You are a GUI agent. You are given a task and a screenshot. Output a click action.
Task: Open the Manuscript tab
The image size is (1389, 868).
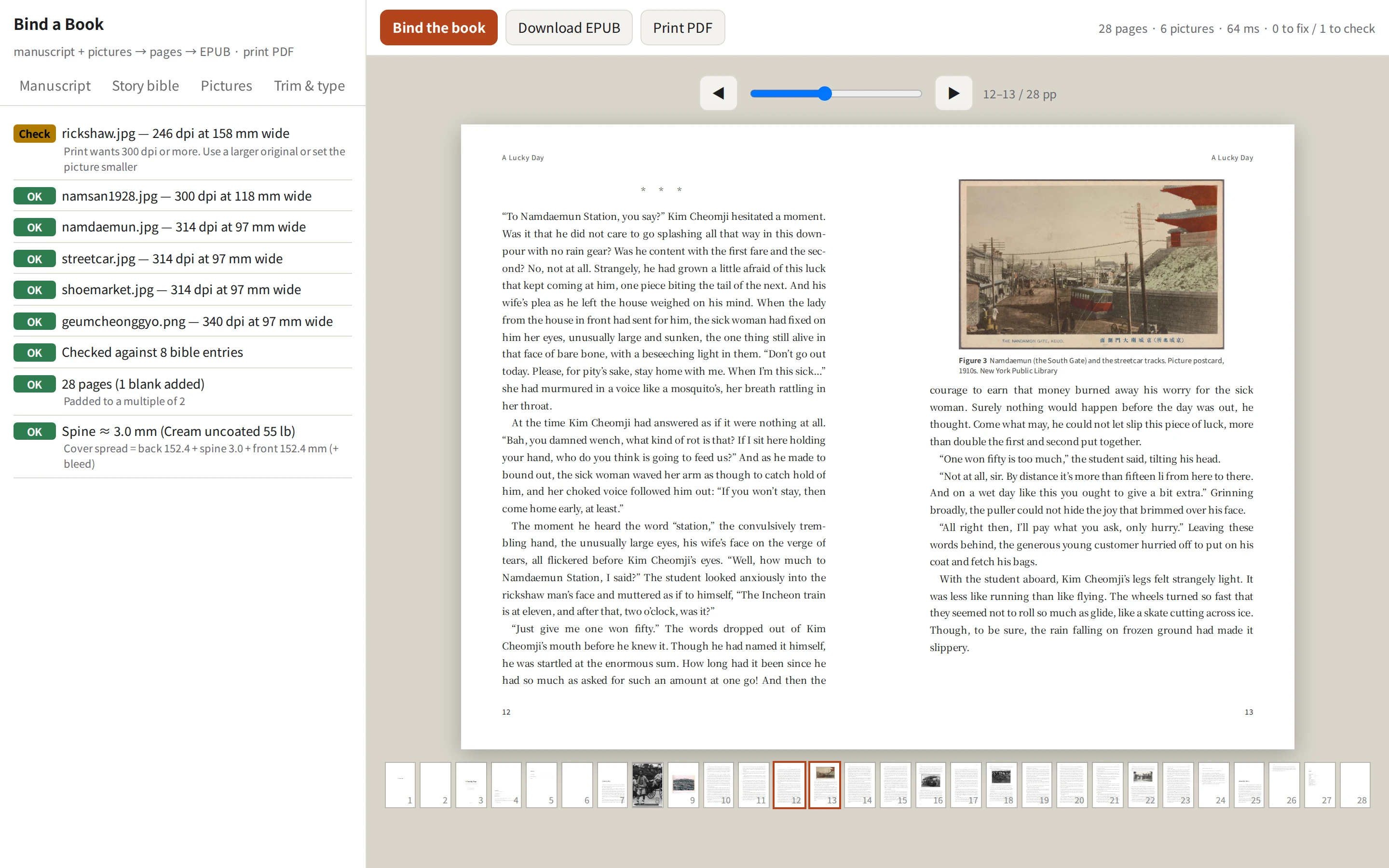(x=55, y=85)
